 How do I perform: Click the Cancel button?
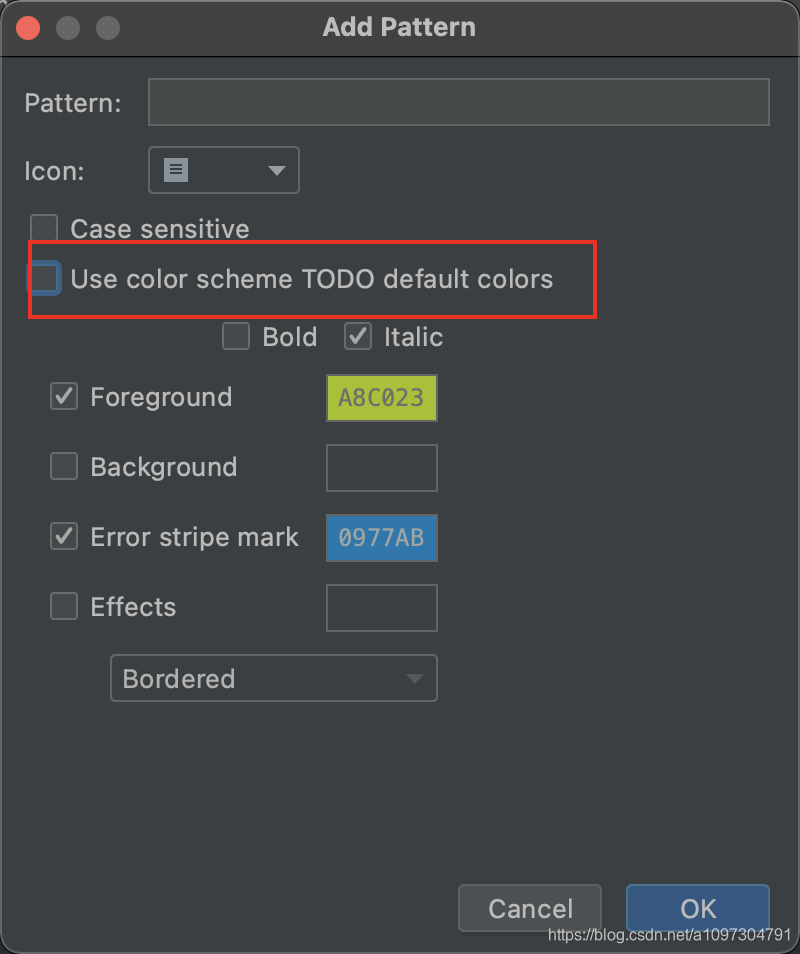click(x=530, y=908)
